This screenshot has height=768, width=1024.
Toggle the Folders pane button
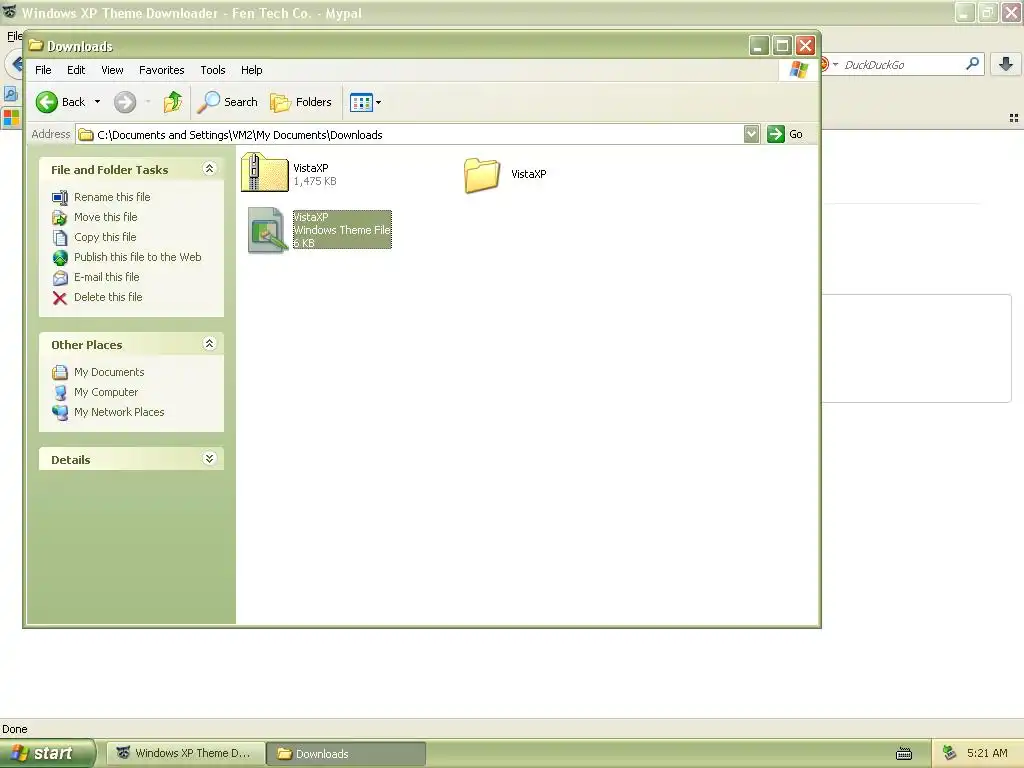301,102
